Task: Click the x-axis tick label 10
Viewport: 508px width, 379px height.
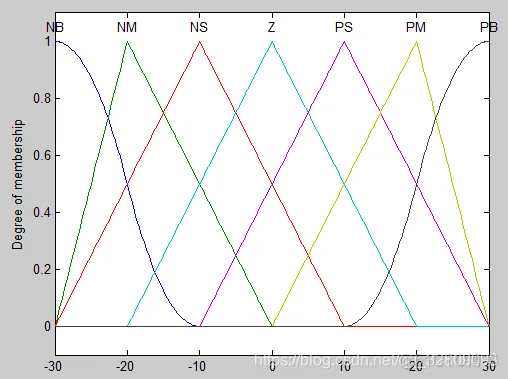Action: (x=344, y=367)
